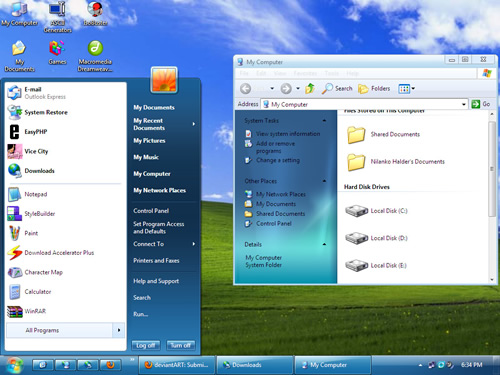Click the Forward arrow in My Computer window

(286, 88)
